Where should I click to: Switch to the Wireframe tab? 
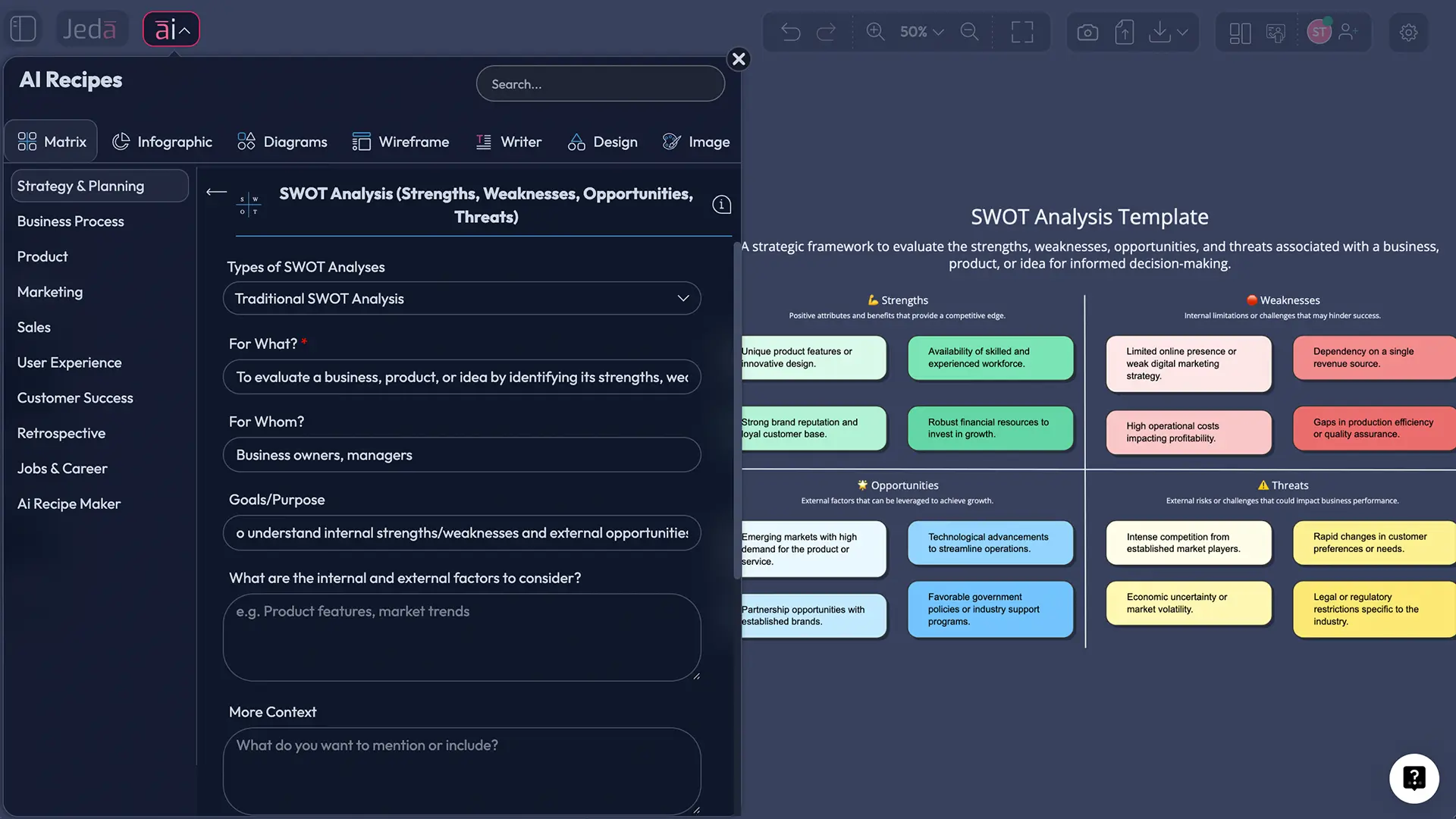point(401,141)
